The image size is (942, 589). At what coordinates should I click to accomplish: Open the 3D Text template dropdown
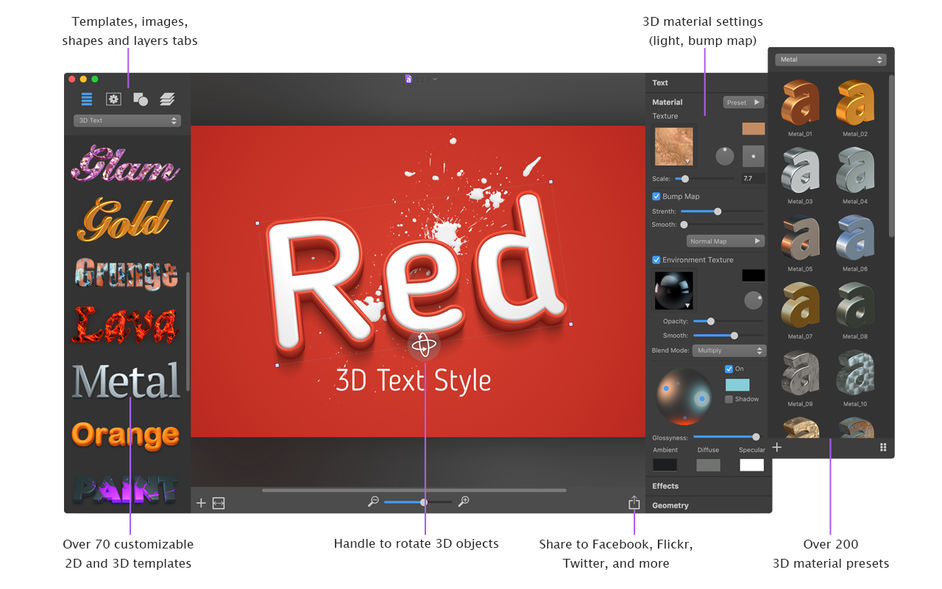(x=126, y=120)
